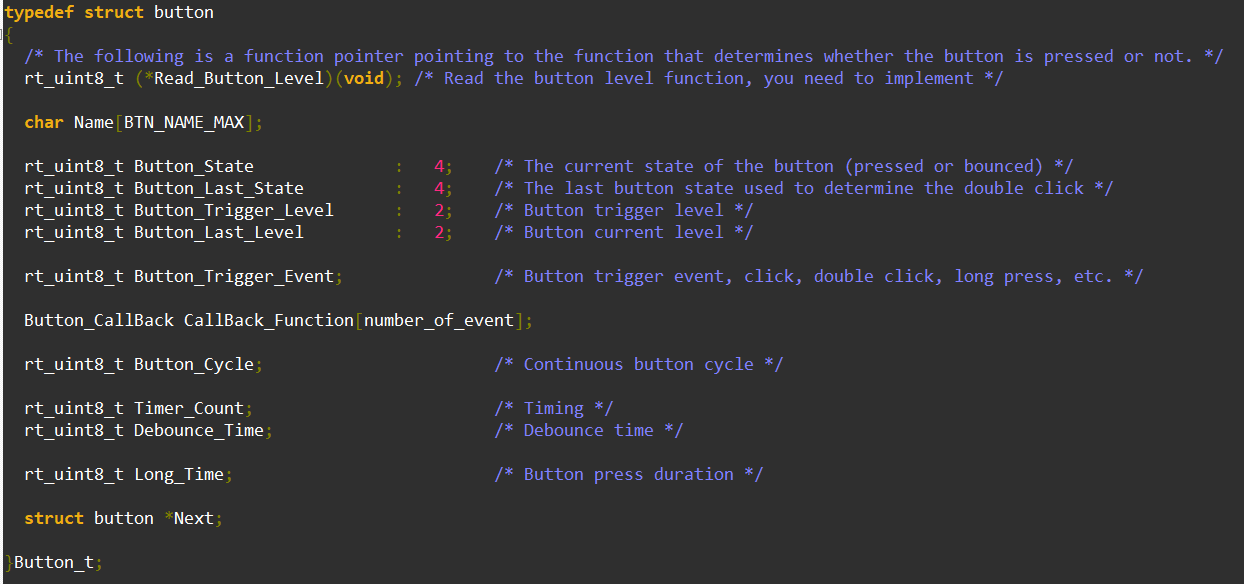Click the Button_Trigger_Level field name
Screen dimensions: 1244x584
tap(234, 210)
